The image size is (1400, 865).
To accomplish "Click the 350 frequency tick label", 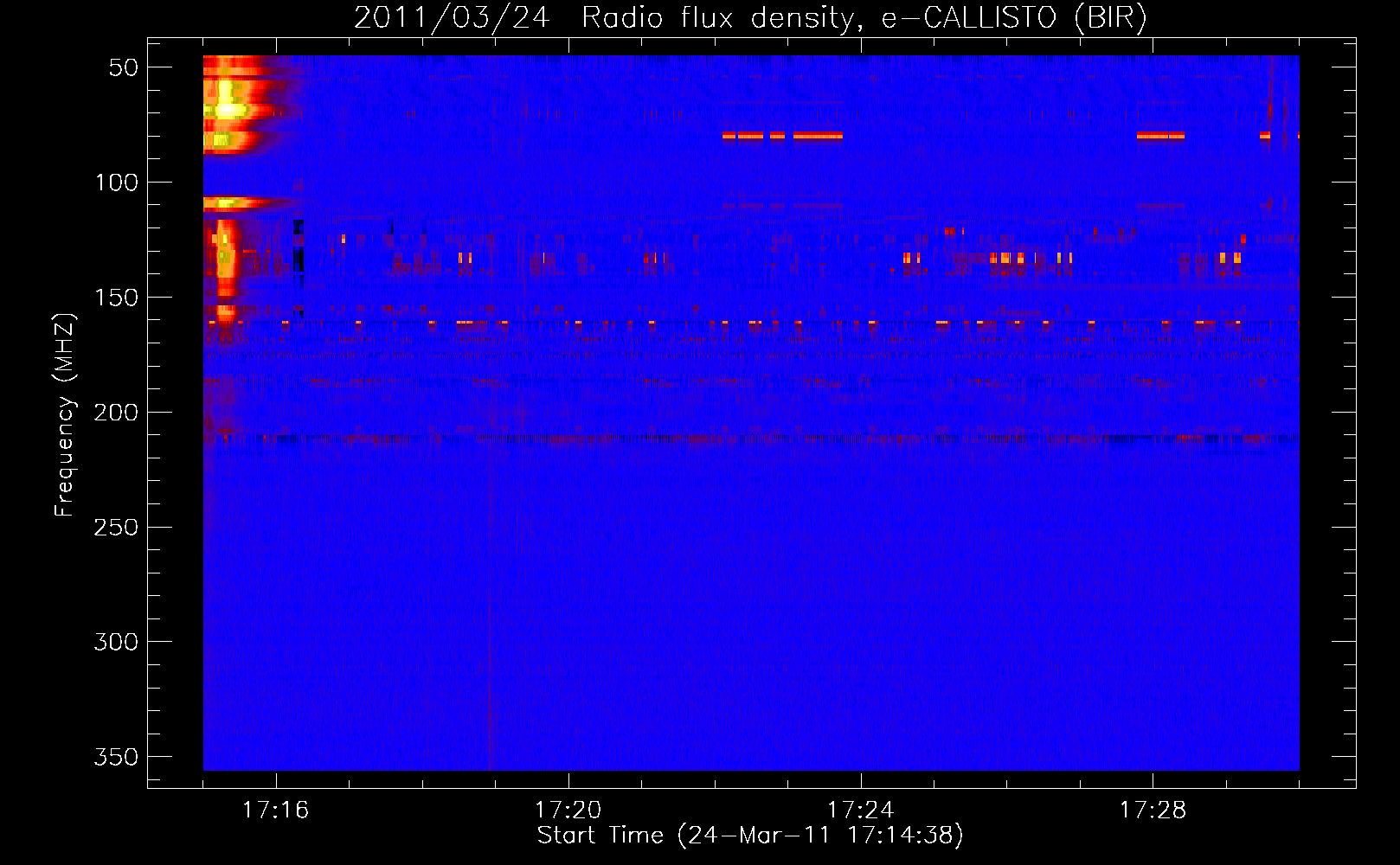I will (x=116, y=757).
